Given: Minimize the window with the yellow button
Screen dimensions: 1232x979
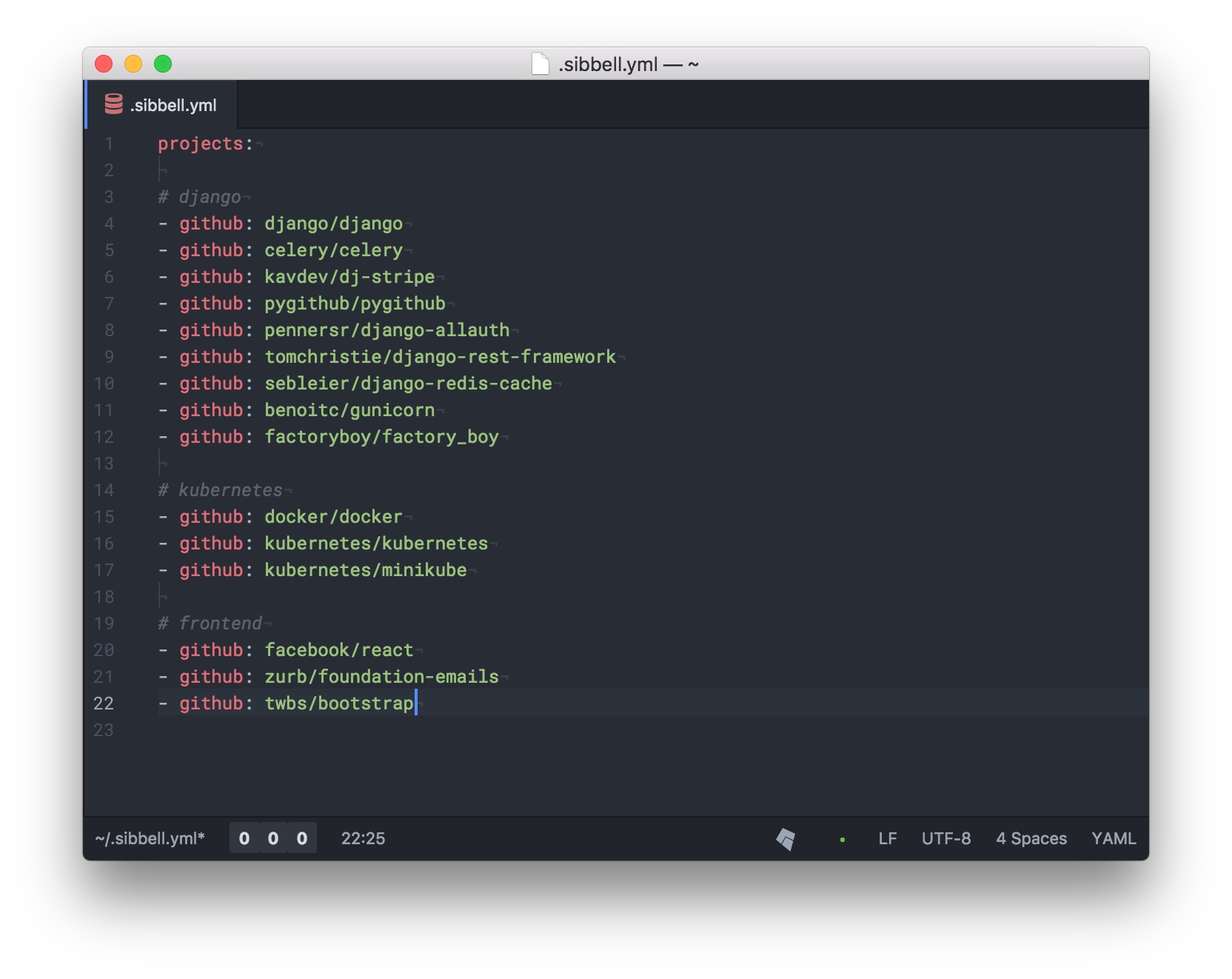Looking at the screenshot, I should click(x=133, y=64).
